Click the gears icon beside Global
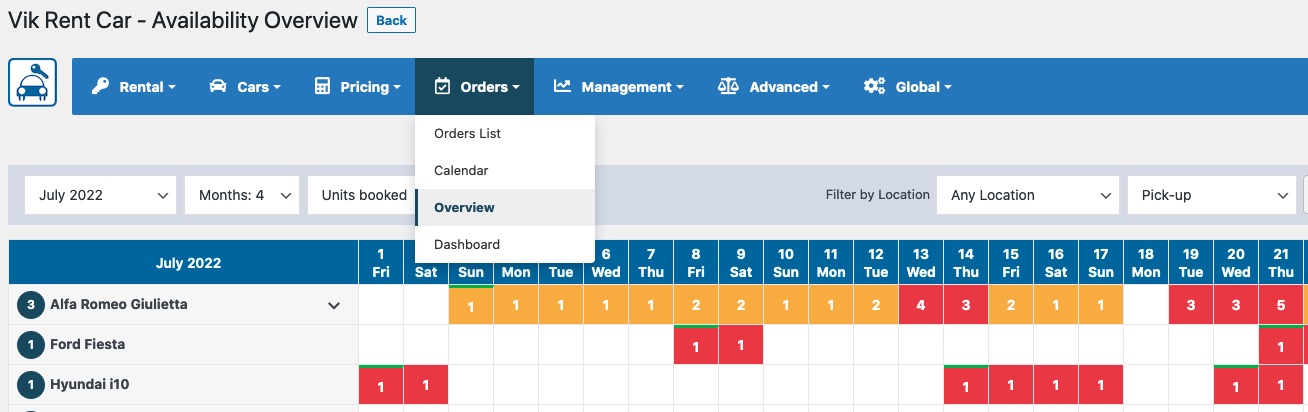1308x412 pixels. pos(875,87)
